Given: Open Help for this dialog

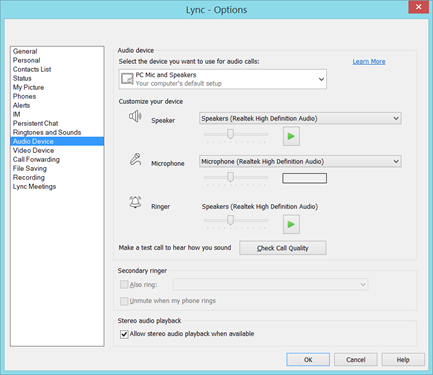Looking at the screenshot, I should coord(403,360).
